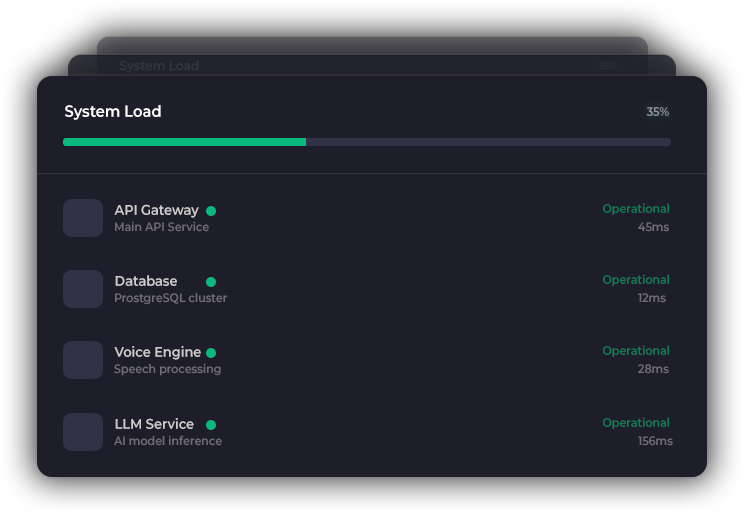Click green status dot beside Voice Engine
The image size is (744, 514).
pos(211,353)
